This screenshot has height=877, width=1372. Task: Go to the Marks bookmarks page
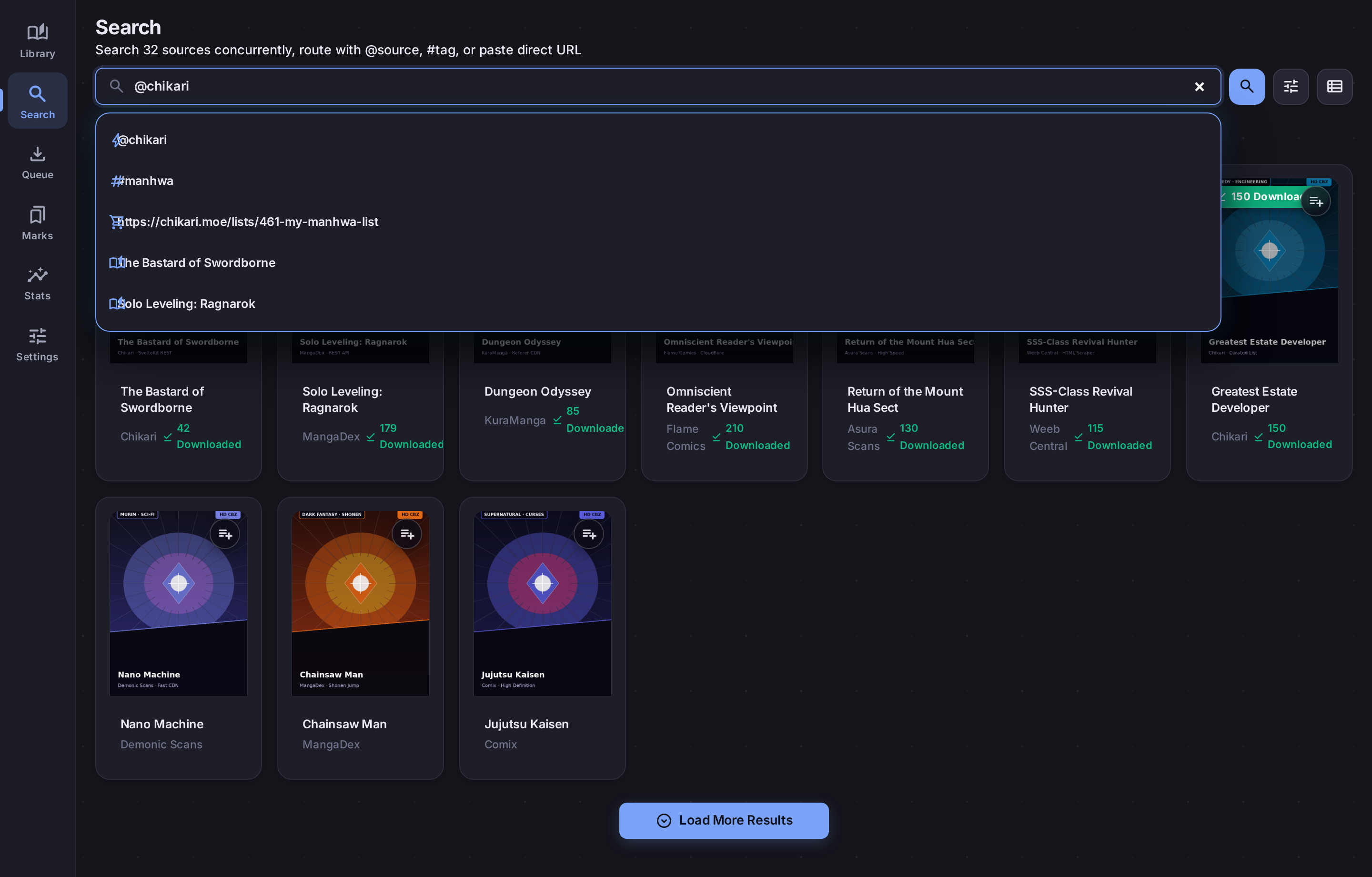point(38,224)
